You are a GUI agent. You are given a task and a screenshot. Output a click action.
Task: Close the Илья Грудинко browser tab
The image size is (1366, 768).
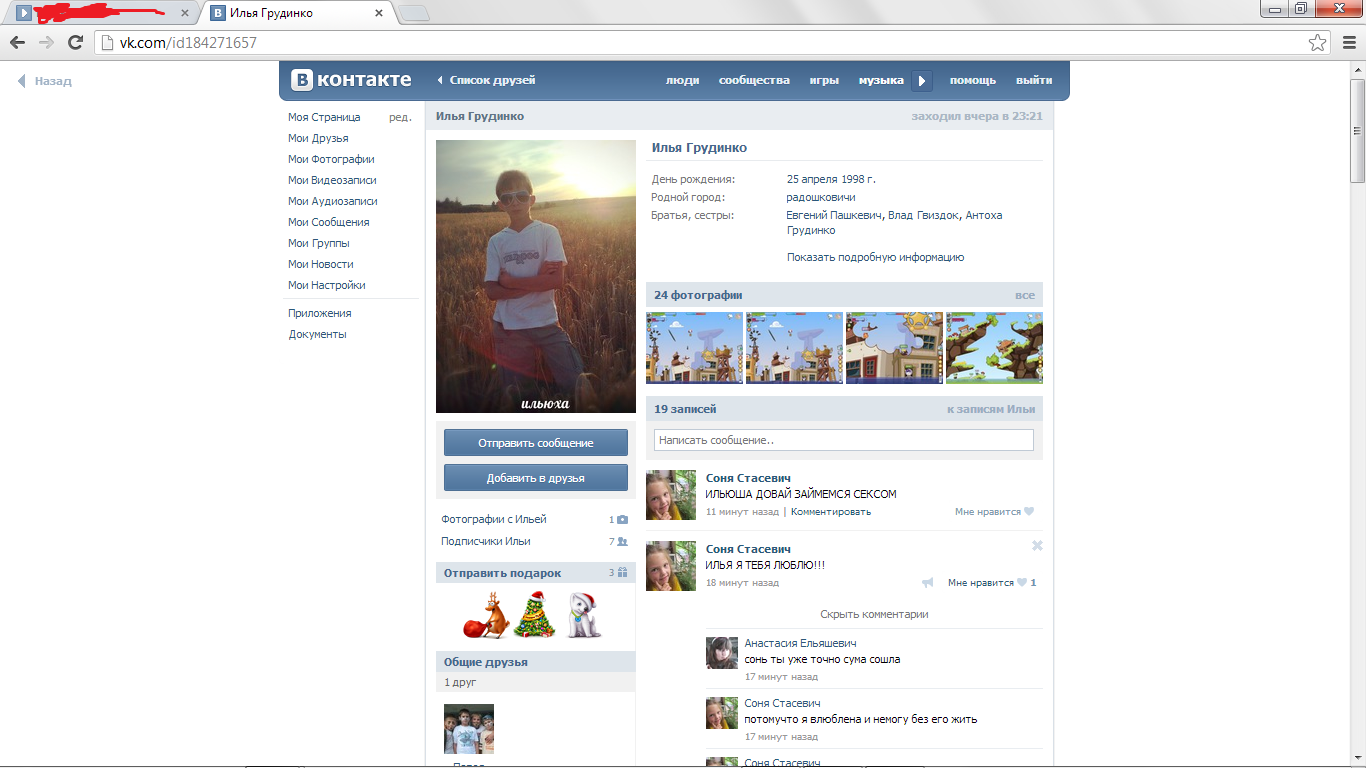(379, 14)
